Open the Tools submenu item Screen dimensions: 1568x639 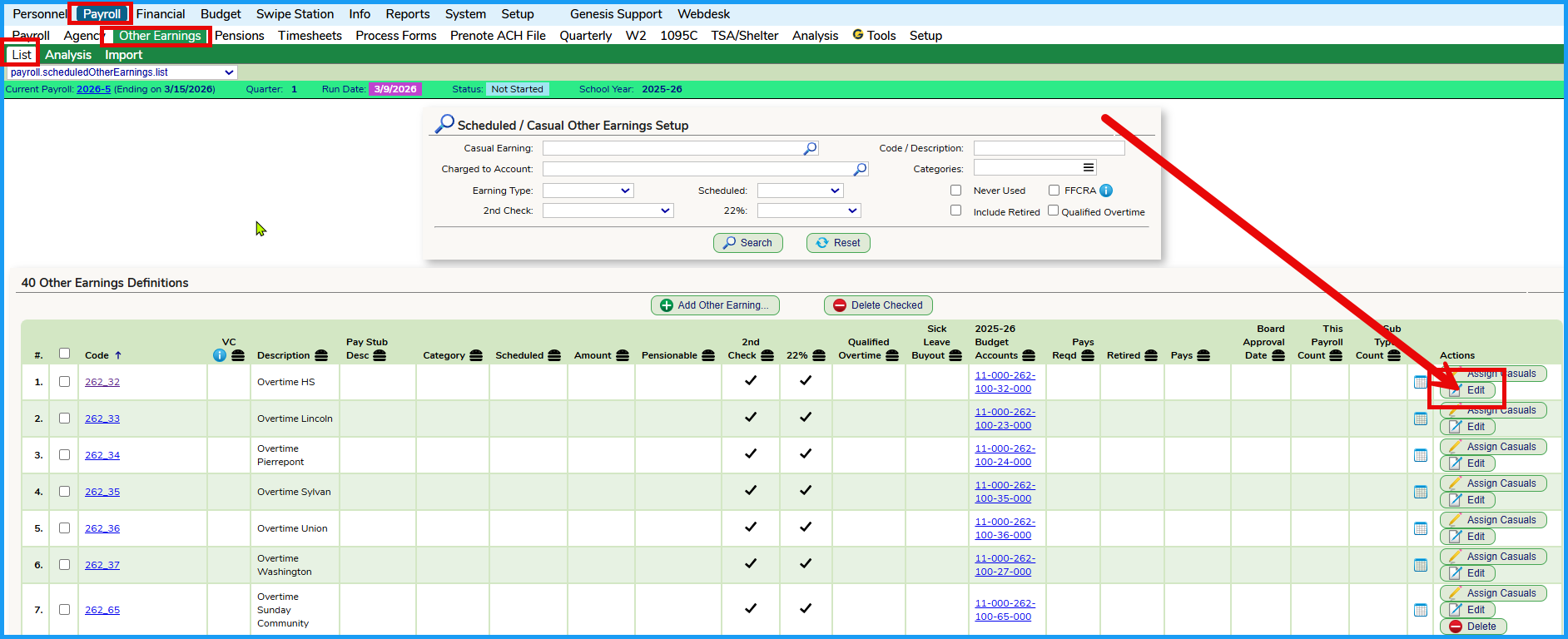(874, 36)
